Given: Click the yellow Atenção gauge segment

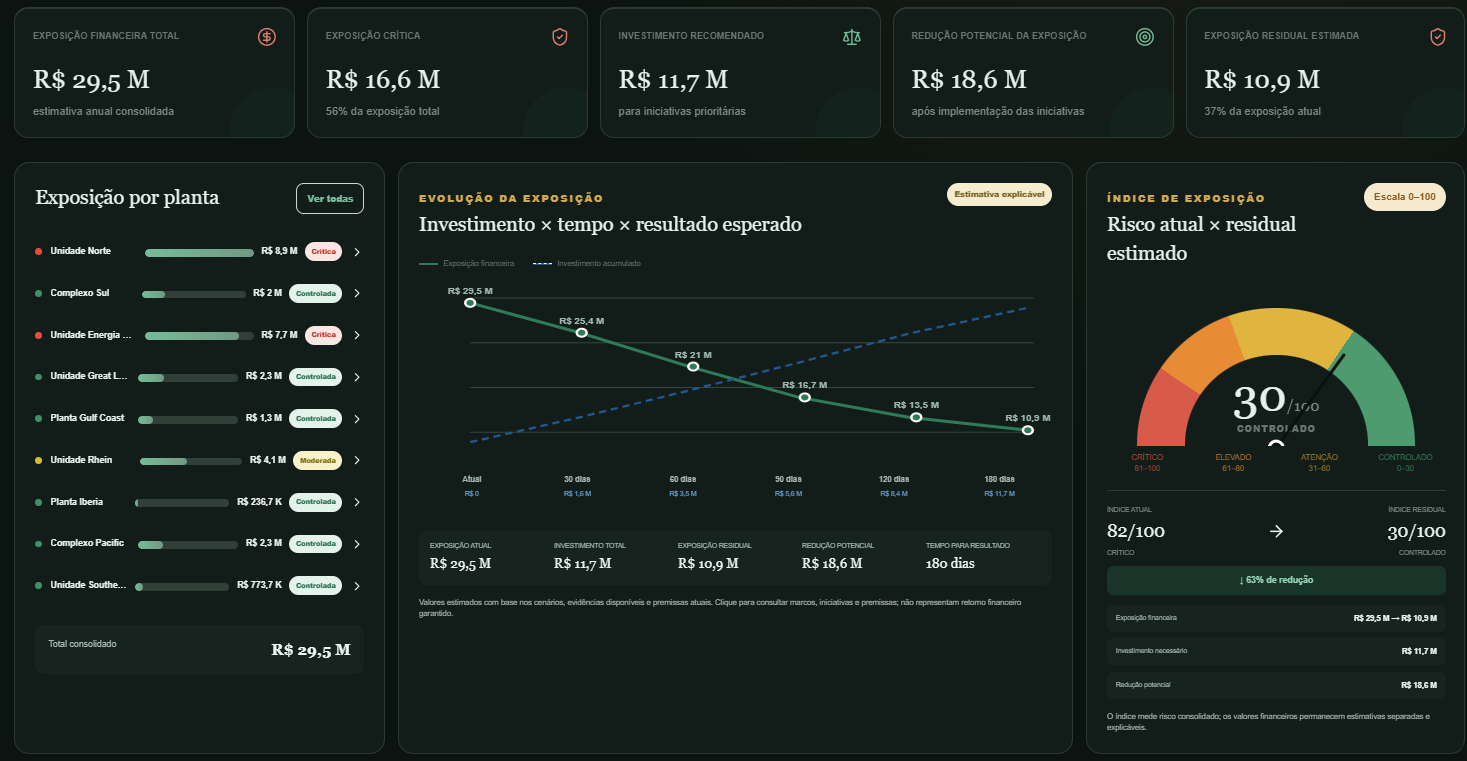Looking at the screenshot, I should (1290, 334).
